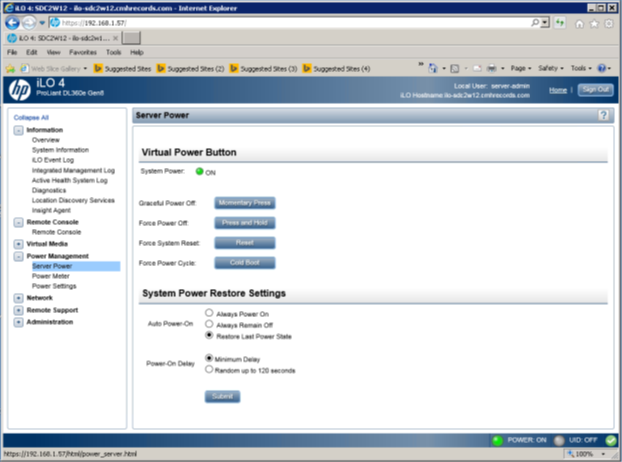Click the Home link in iLO header

coord(558,90)
